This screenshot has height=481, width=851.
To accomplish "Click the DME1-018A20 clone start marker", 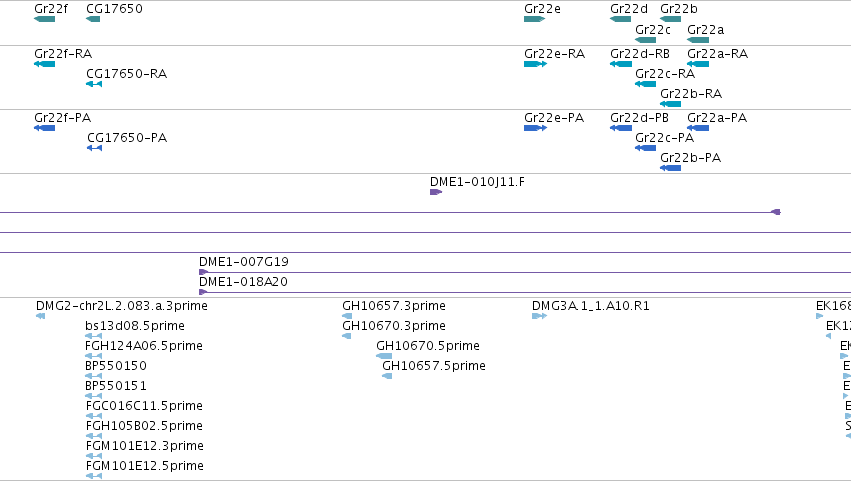I will coord(203,292).
